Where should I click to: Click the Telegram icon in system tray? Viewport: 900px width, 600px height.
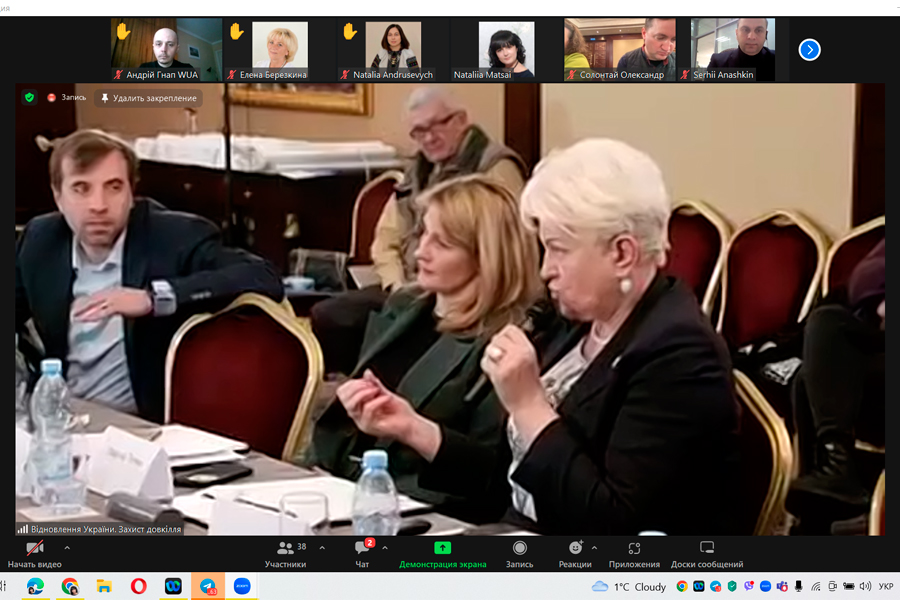coord(715,586)
